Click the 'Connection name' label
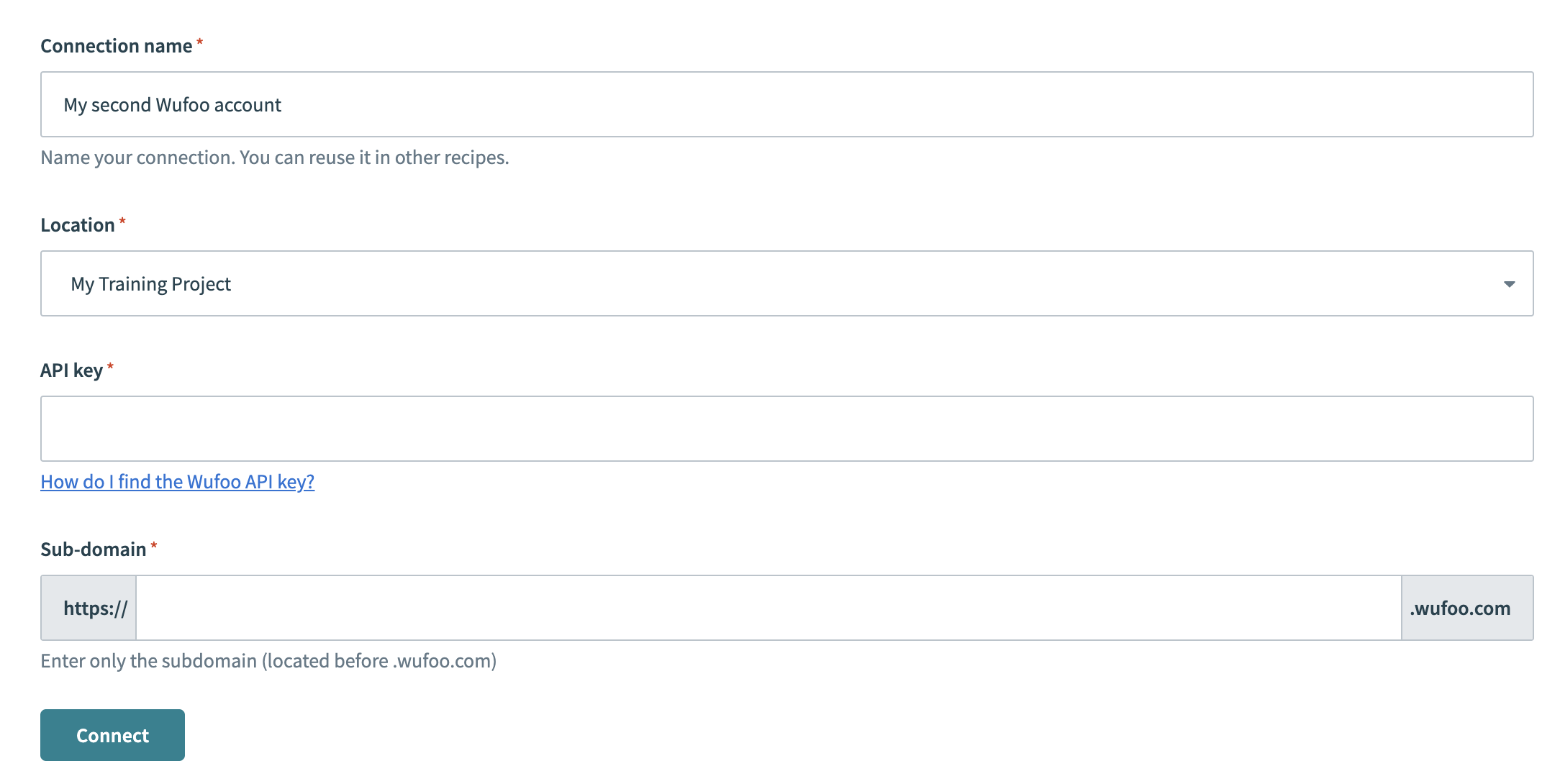The width and height of the screenshot is (1560, 784). coord(116,46)
